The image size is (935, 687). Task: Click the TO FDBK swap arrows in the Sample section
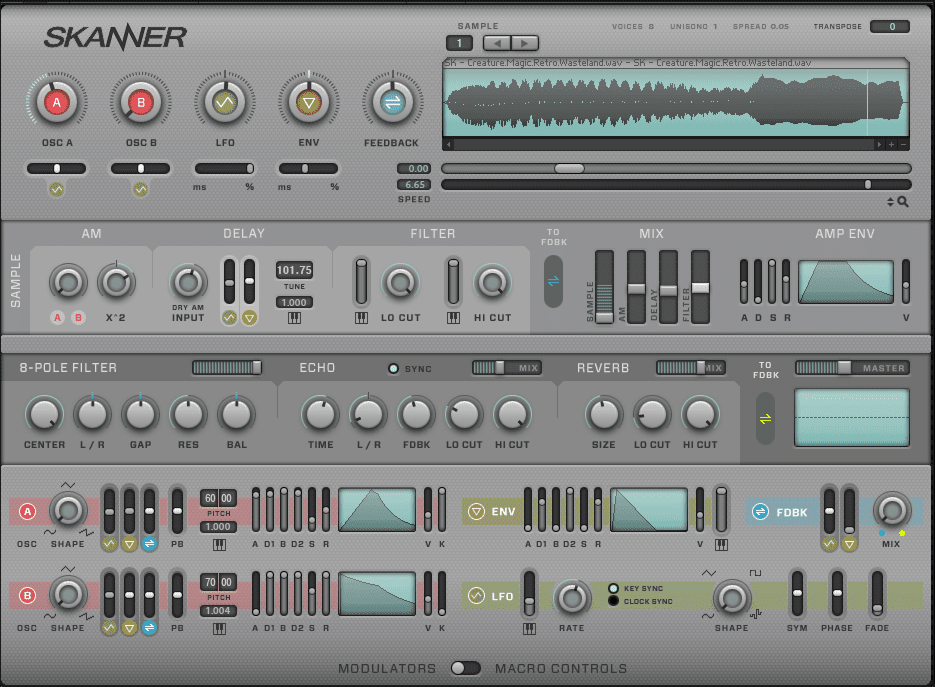coord(554,282)
